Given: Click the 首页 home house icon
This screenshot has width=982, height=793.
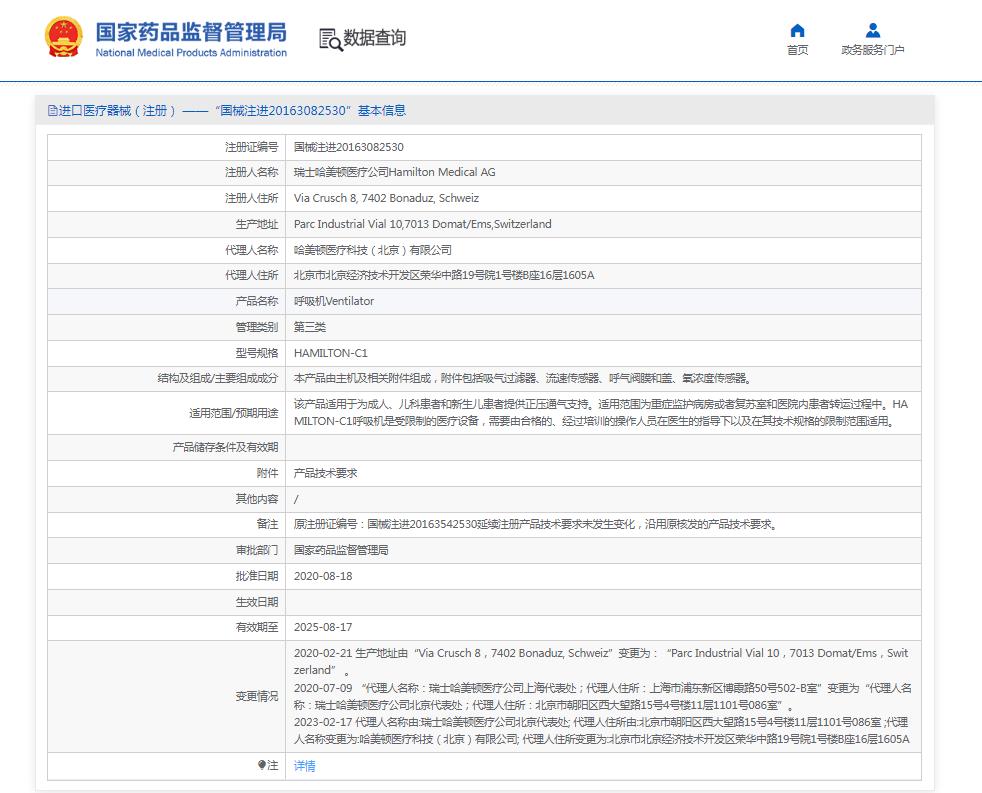Looking at the screenshot, I should pos(797,30).
